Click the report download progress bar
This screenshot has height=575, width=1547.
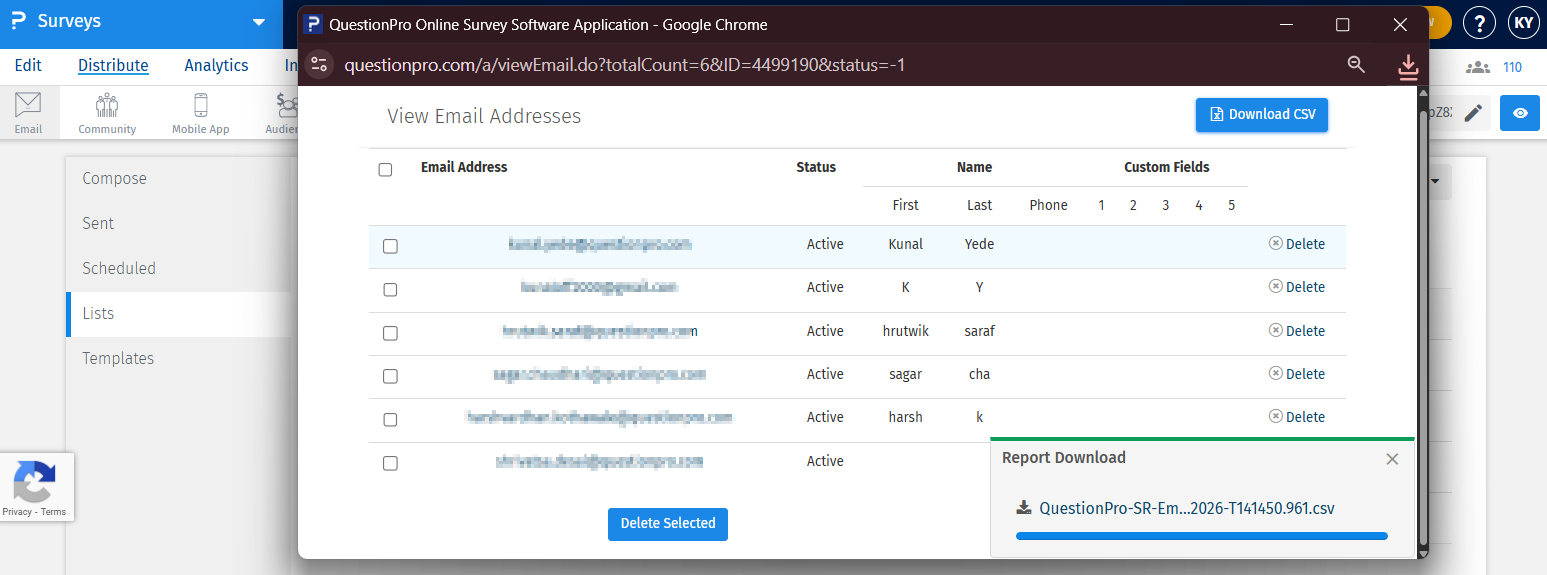(x=1201, y=536)
